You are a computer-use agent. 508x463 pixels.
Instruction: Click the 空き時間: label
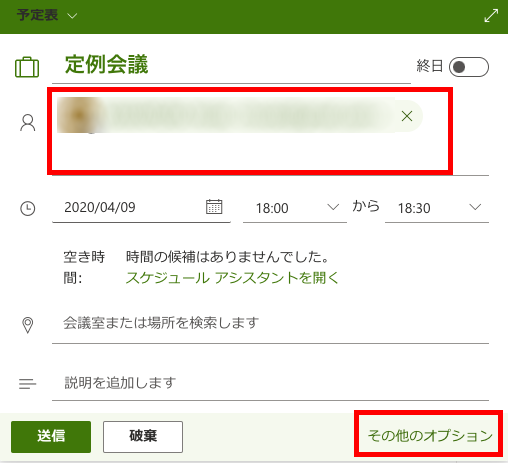84,267
